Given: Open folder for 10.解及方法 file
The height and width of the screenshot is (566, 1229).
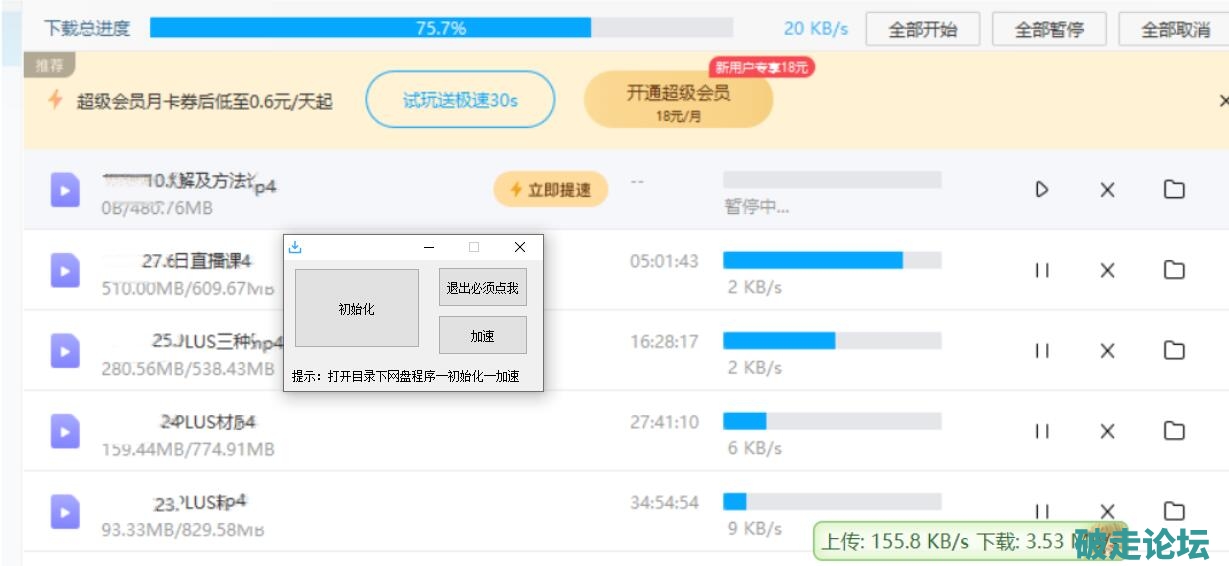Looking at the screenshot, I should click(x=1174, y=189).
